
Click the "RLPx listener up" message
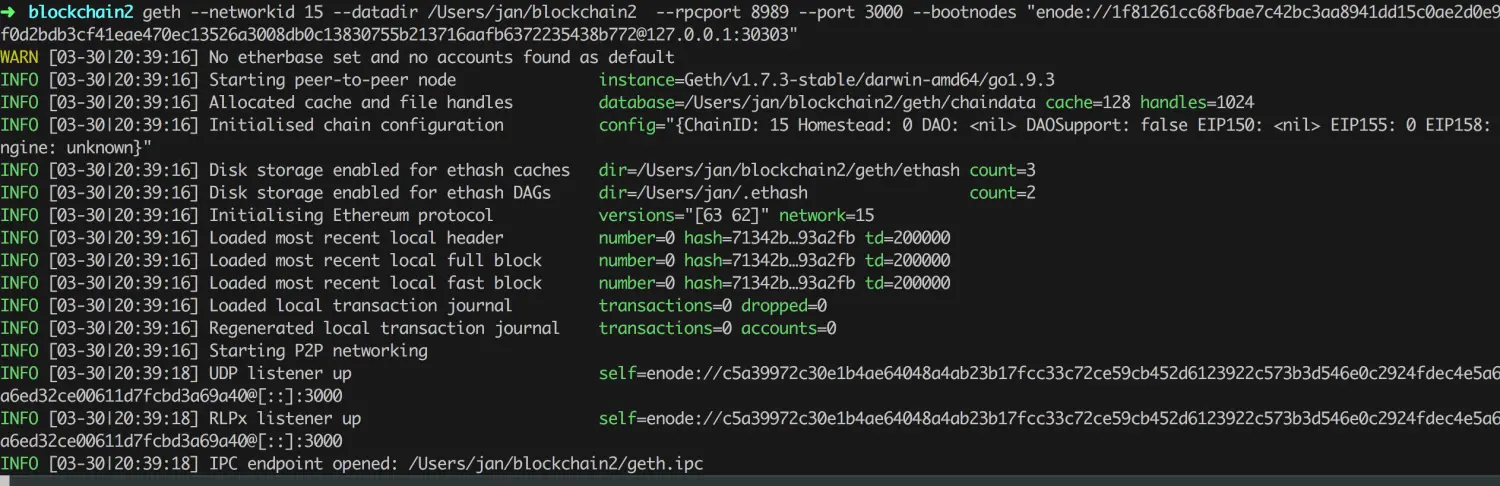(285, 418)
